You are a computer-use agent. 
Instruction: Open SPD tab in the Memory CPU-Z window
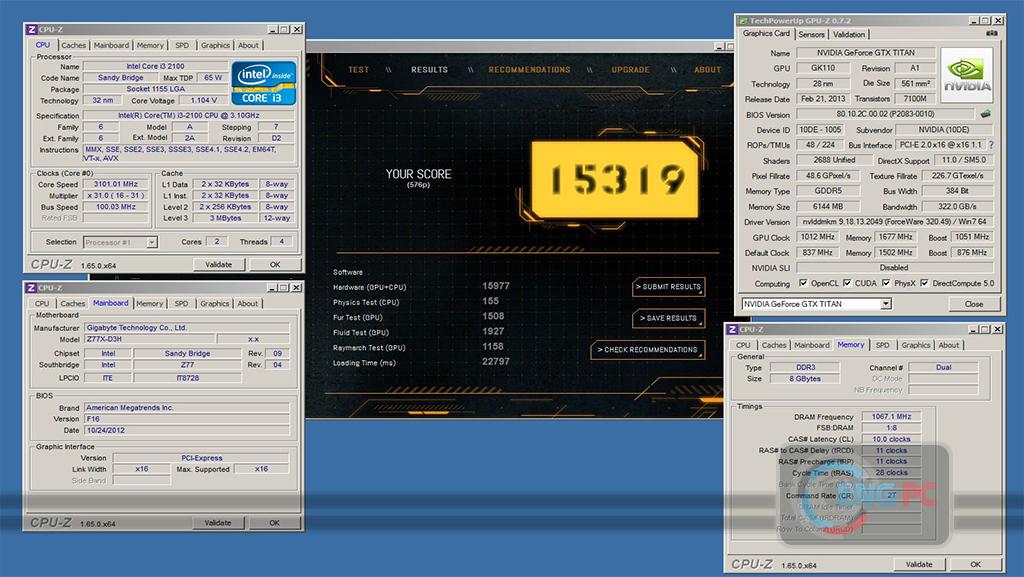tap(882, 345)
